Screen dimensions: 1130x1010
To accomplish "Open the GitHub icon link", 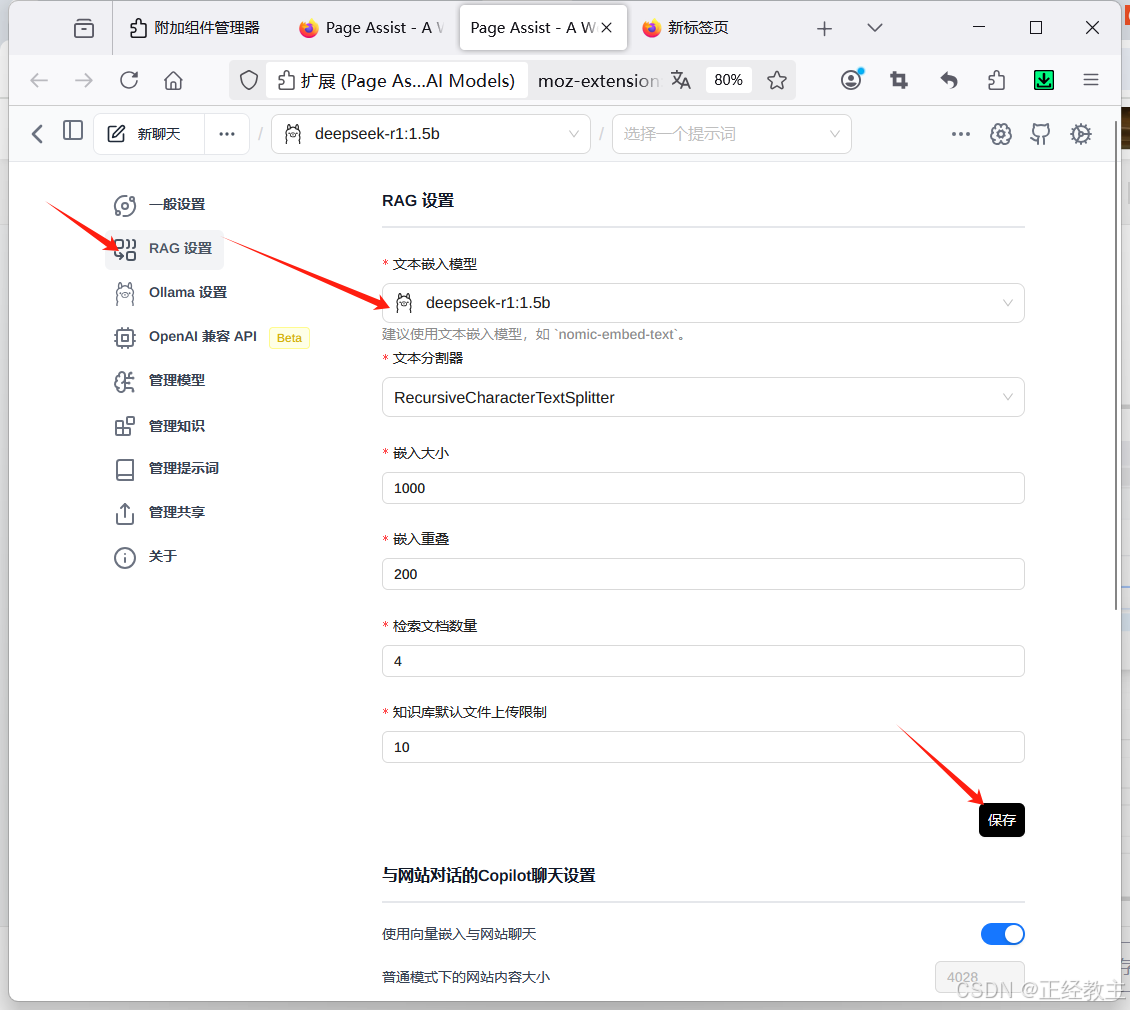I will pos(1040,134).
